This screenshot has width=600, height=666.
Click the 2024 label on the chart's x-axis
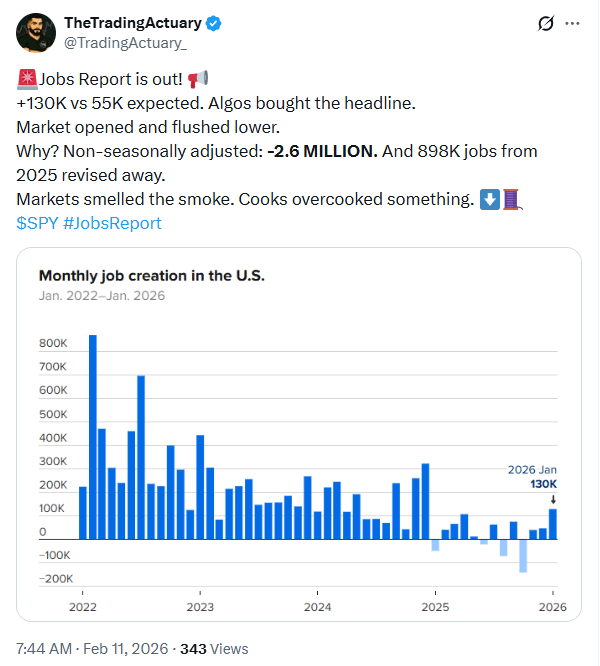click(317, 607)
